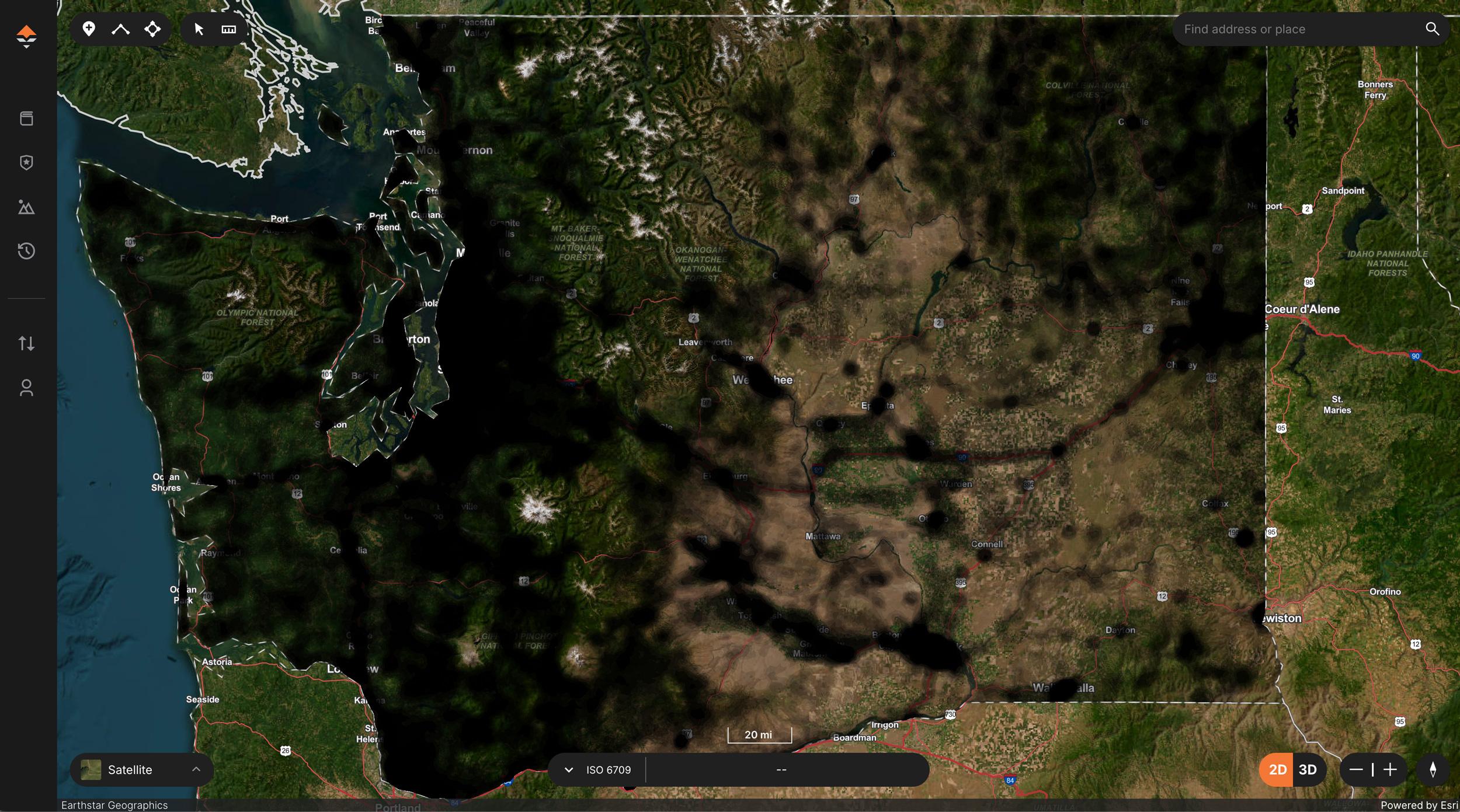This screenshot has height=812, width=1460.
Task: Activate the cursor select tool
Action: (198, 29)
